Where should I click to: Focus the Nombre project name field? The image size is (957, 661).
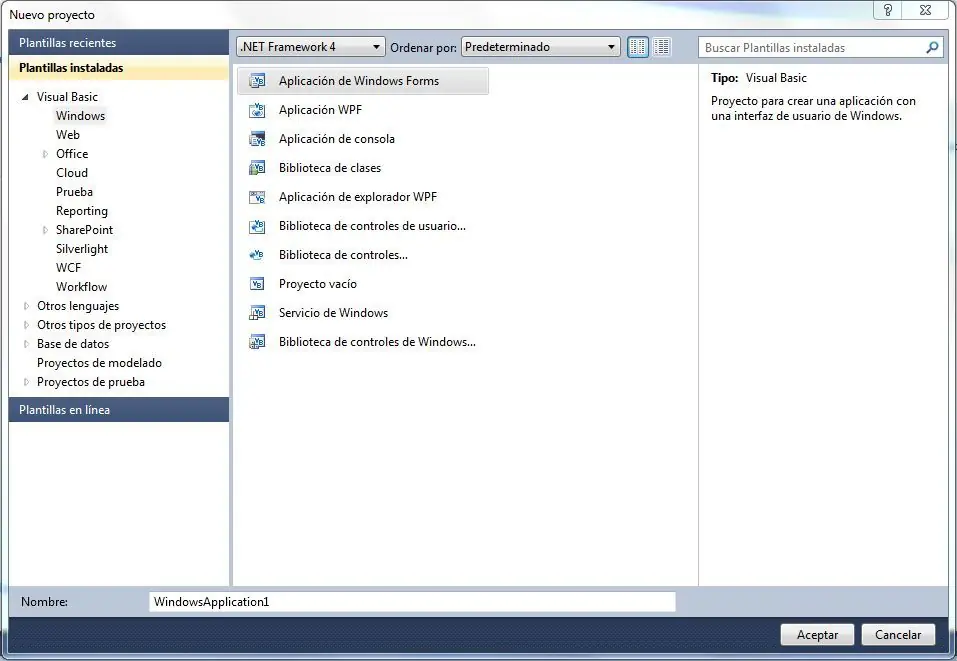(412, 602)
